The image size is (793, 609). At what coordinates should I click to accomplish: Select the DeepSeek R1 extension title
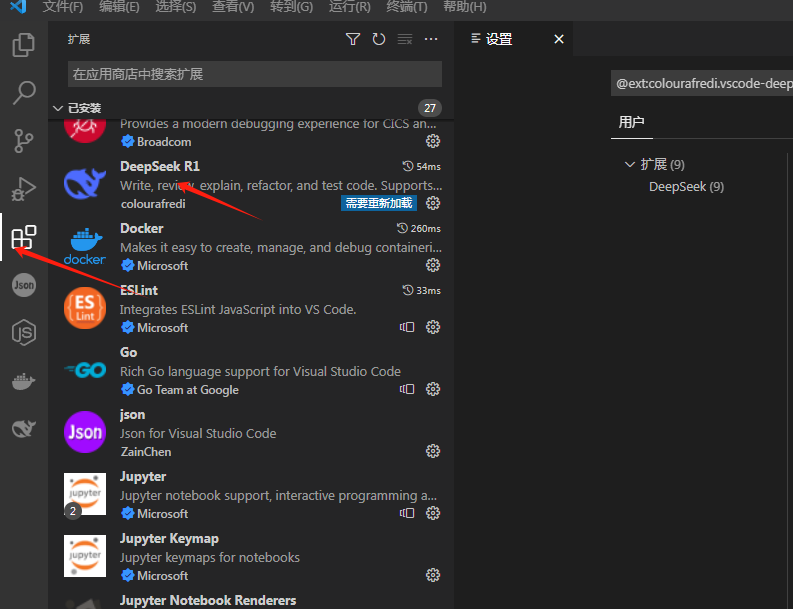tap(160, 166)
